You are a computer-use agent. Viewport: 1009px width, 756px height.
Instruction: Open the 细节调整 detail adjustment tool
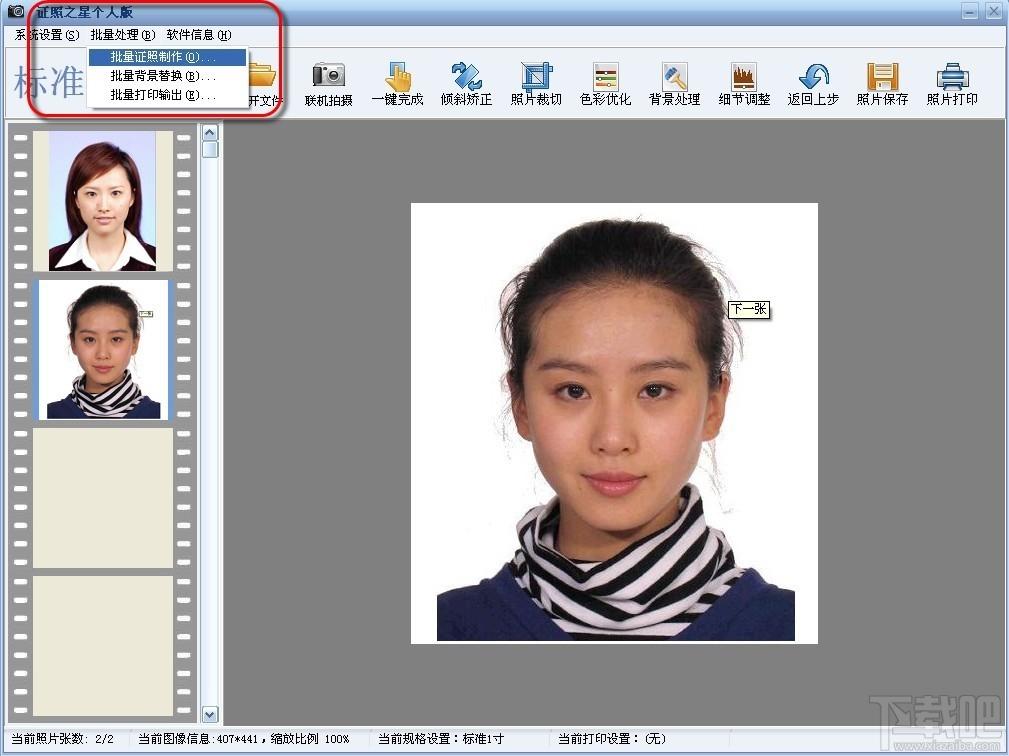click(x=744, y=76)
